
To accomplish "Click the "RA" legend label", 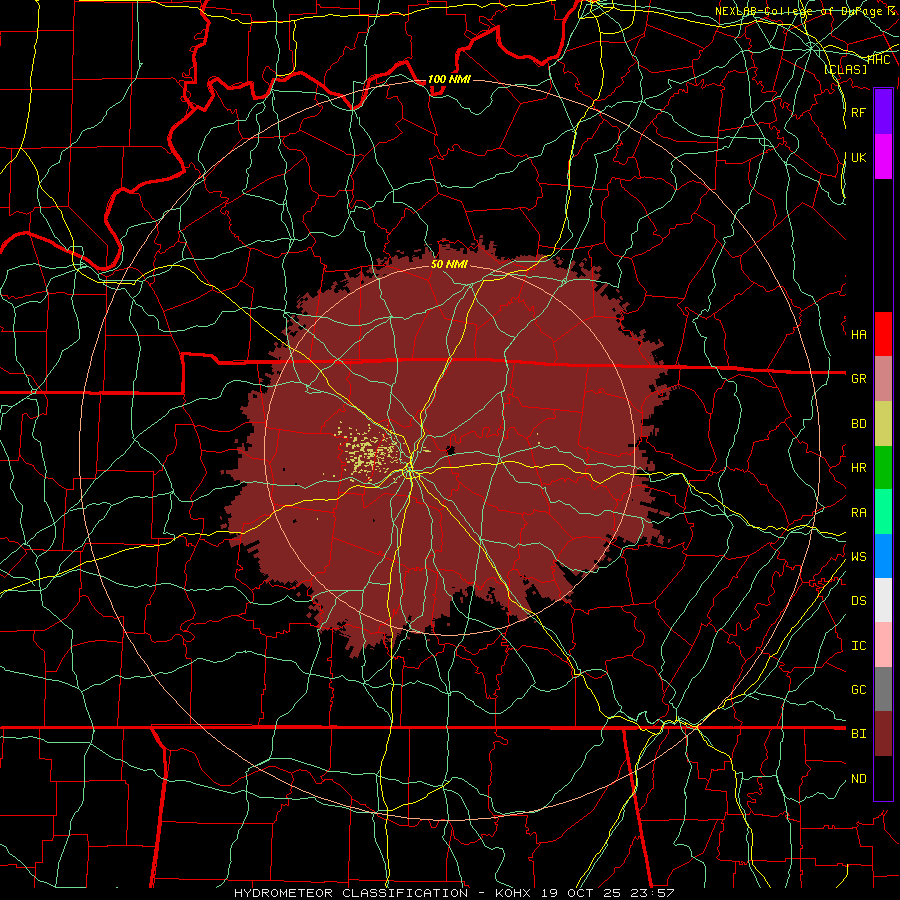I will coord(858,513).
